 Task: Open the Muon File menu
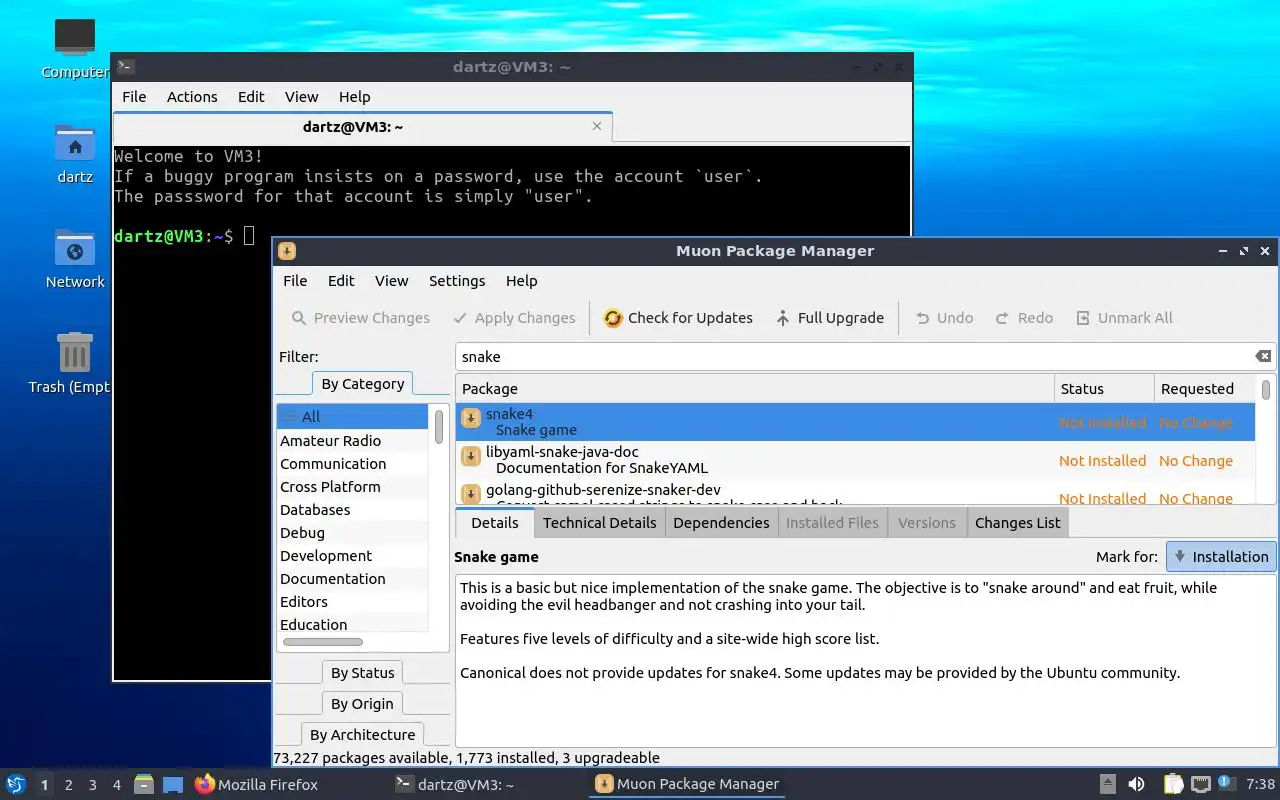point(295,281)
